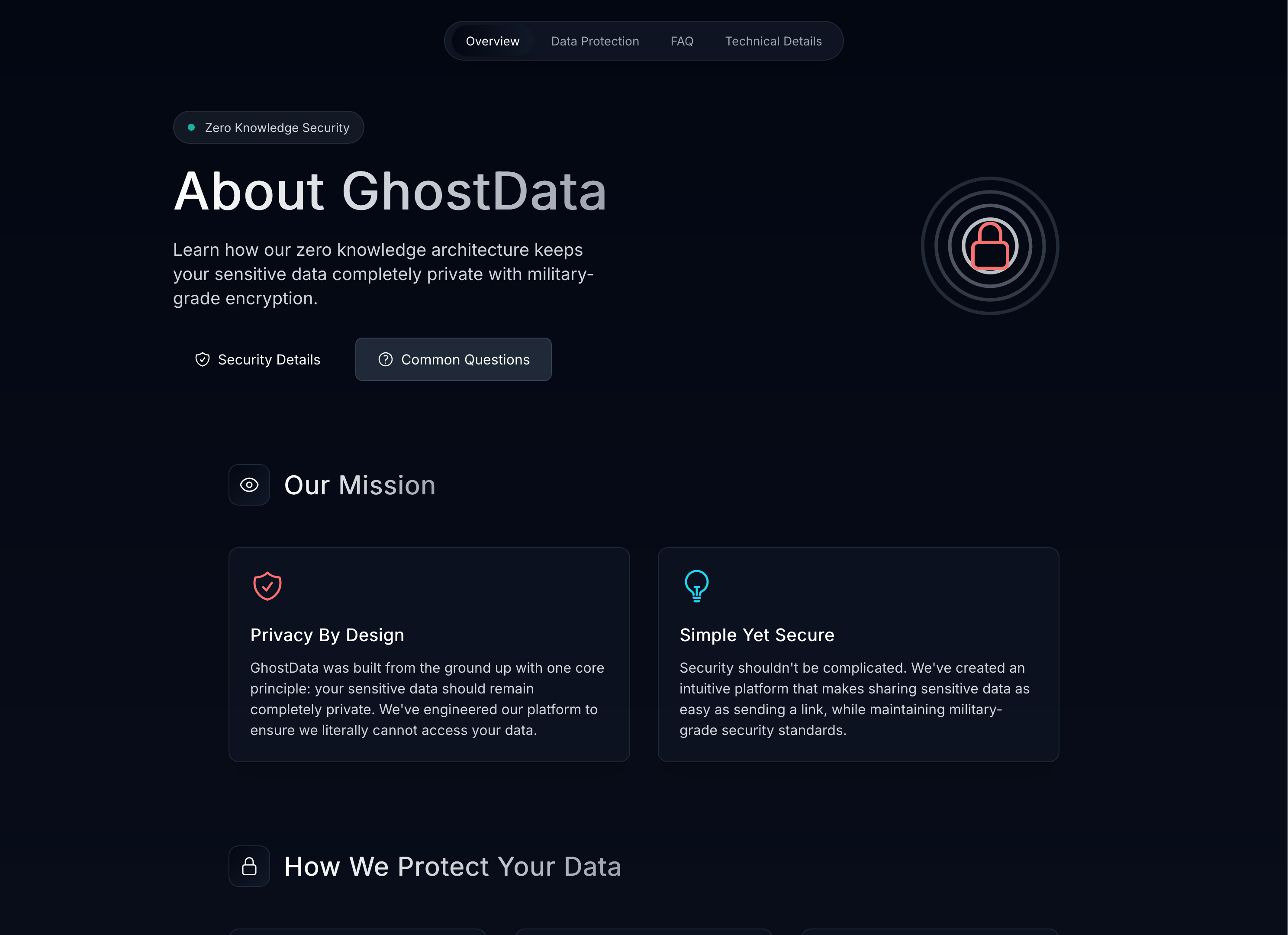Select the Simple Yet Secure card
This screenshot has width=1288, height=935.
[x=858, y=654]
